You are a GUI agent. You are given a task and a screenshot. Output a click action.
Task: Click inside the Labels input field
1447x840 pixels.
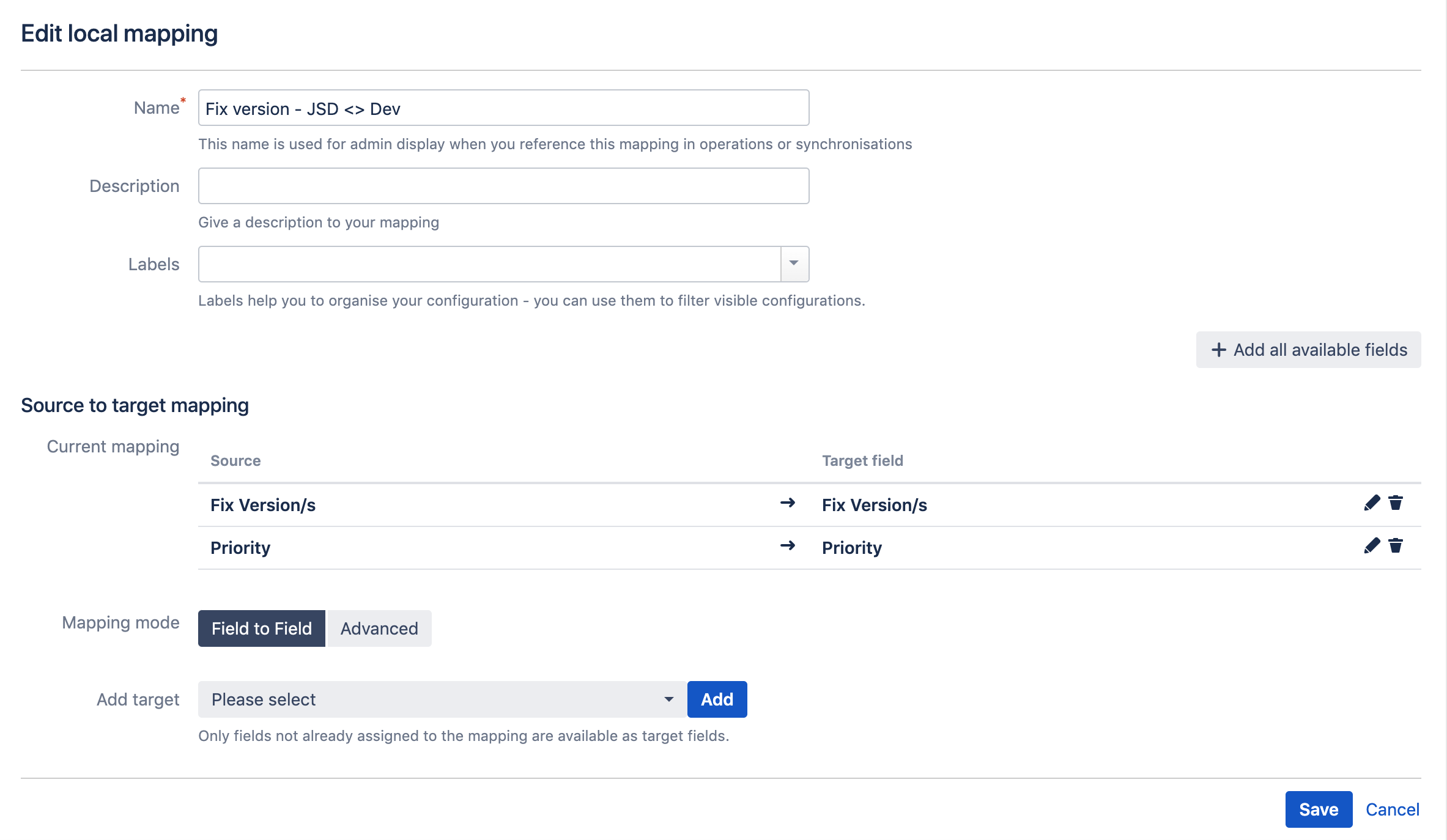click(x=489, y=263)
